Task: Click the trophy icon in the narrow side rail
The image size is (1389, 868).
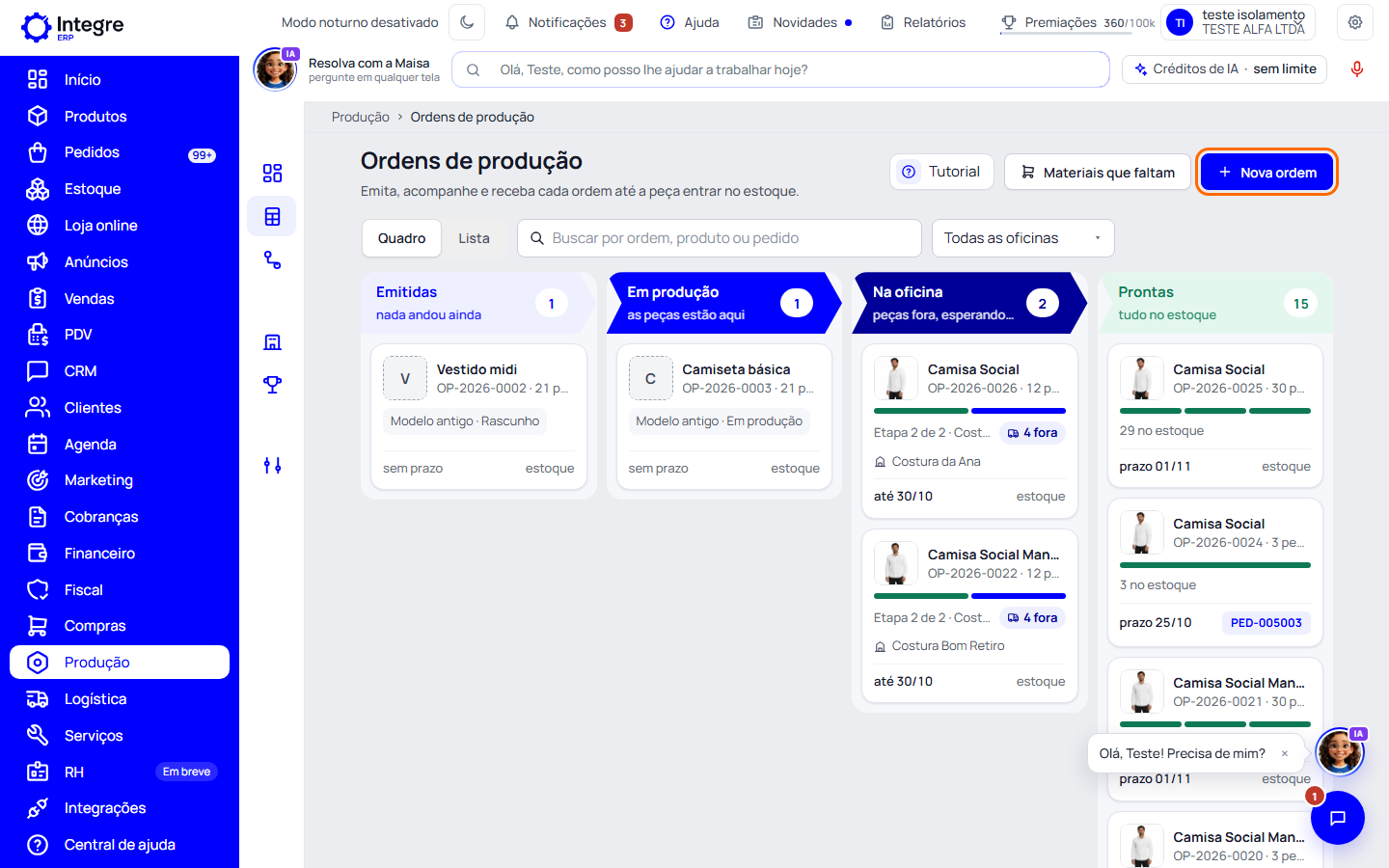Action: pyautogui.click(x=273, y=385)
